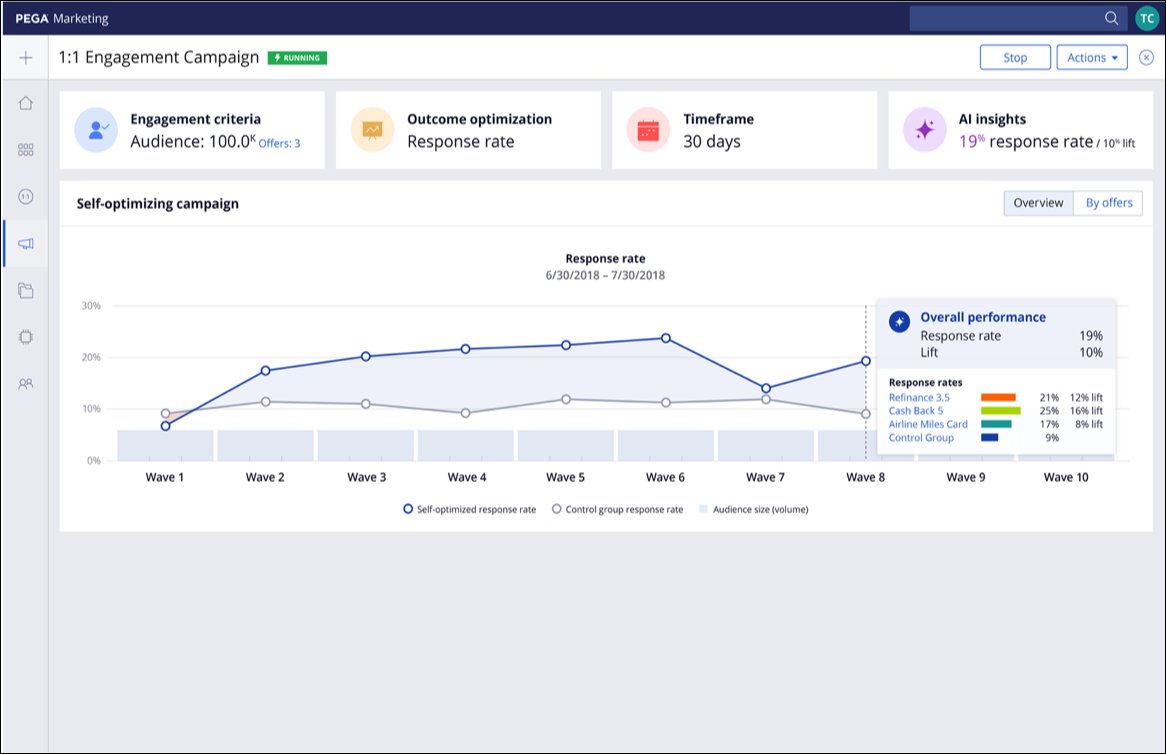Click in the top search field
The image size is (1166, 754).
pyautogui.click(x=1005, y=18)
